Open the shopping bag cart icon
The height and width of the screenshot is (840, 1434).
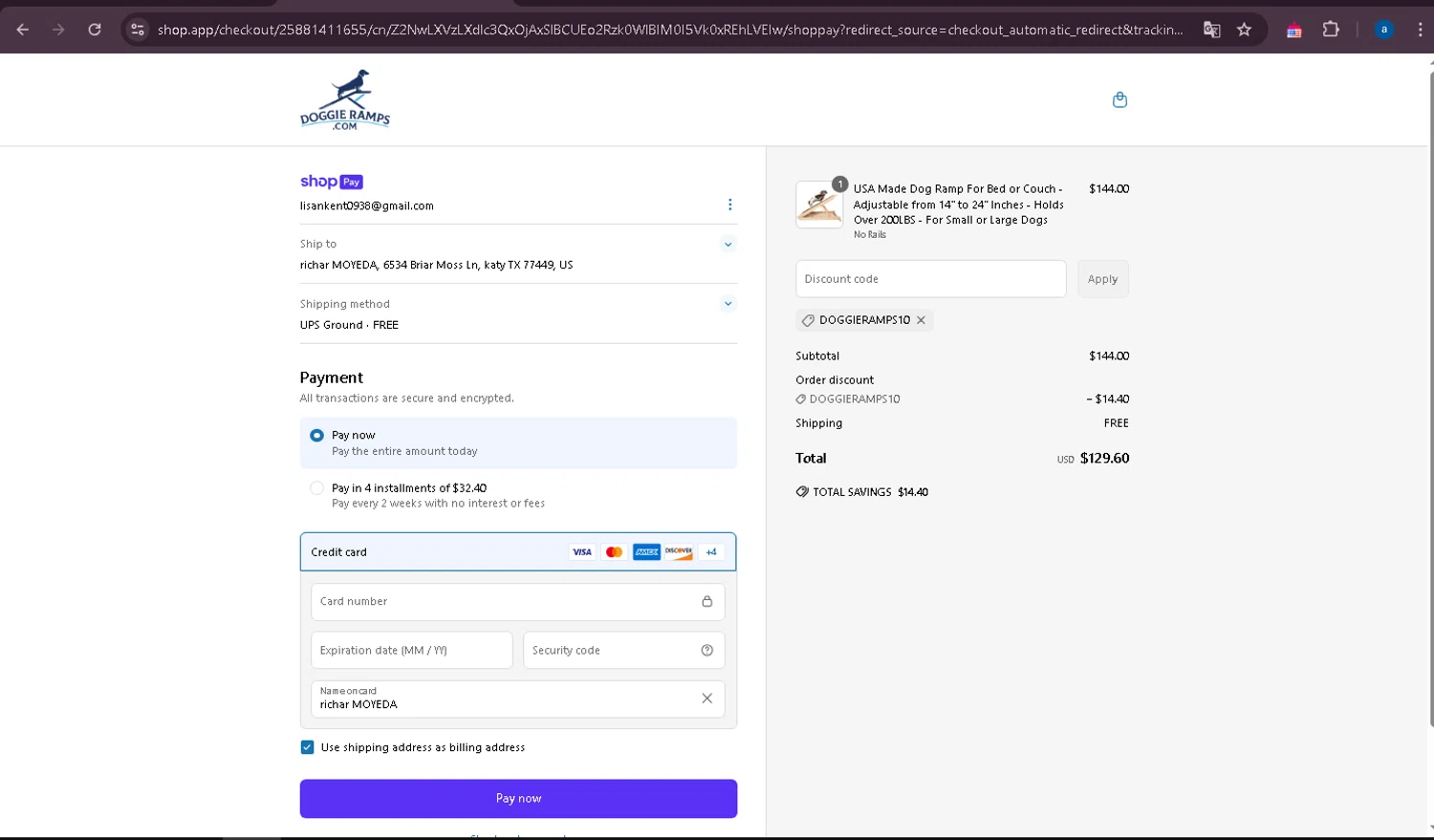click(x=1119, y=99)
